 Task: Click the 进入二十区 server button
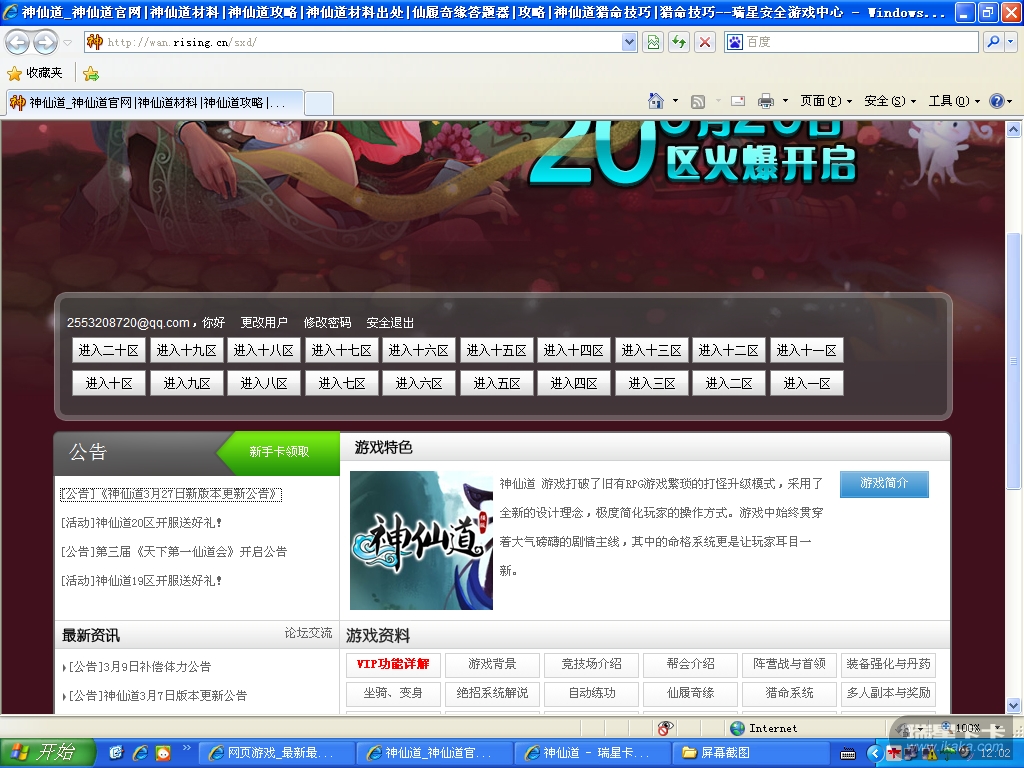pyautogui.click(x=108, y=351)
